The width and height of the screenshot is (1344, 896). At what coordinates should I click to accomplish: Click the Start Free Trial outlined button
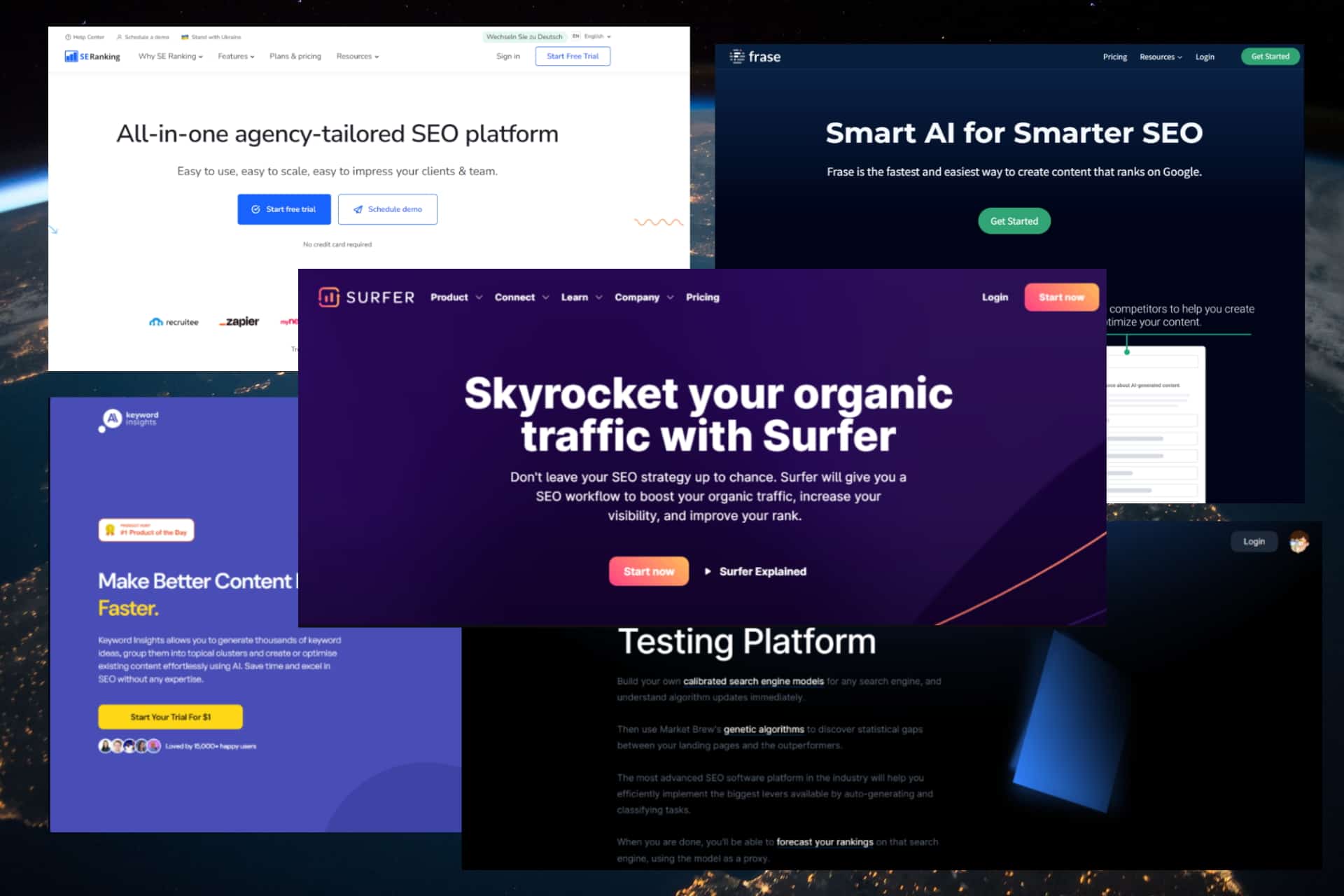[573, 56]
